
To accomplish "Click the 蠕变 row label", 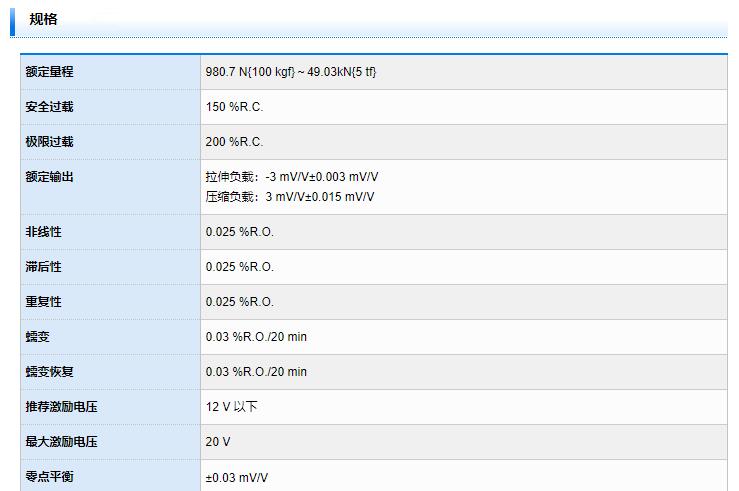I will point(38,337).
